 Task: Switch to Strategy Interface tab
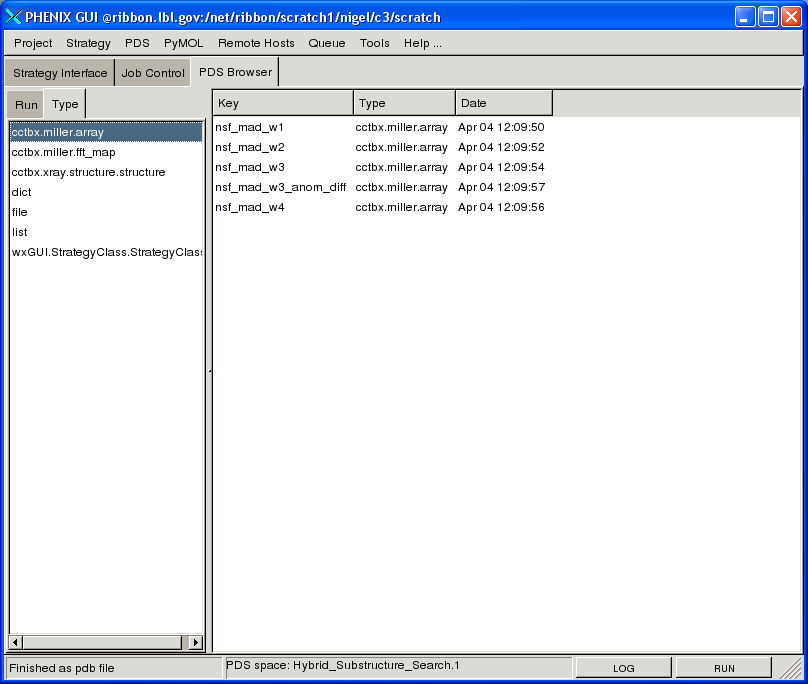60,73
